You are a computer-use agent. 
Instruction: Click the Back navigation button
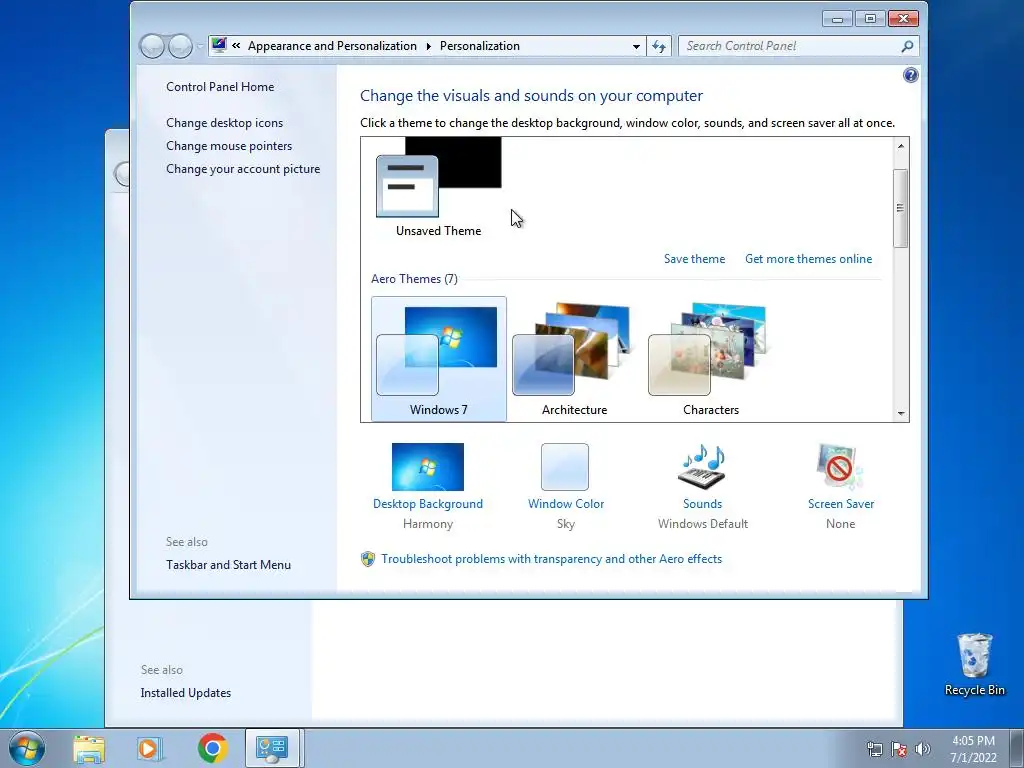152,46
